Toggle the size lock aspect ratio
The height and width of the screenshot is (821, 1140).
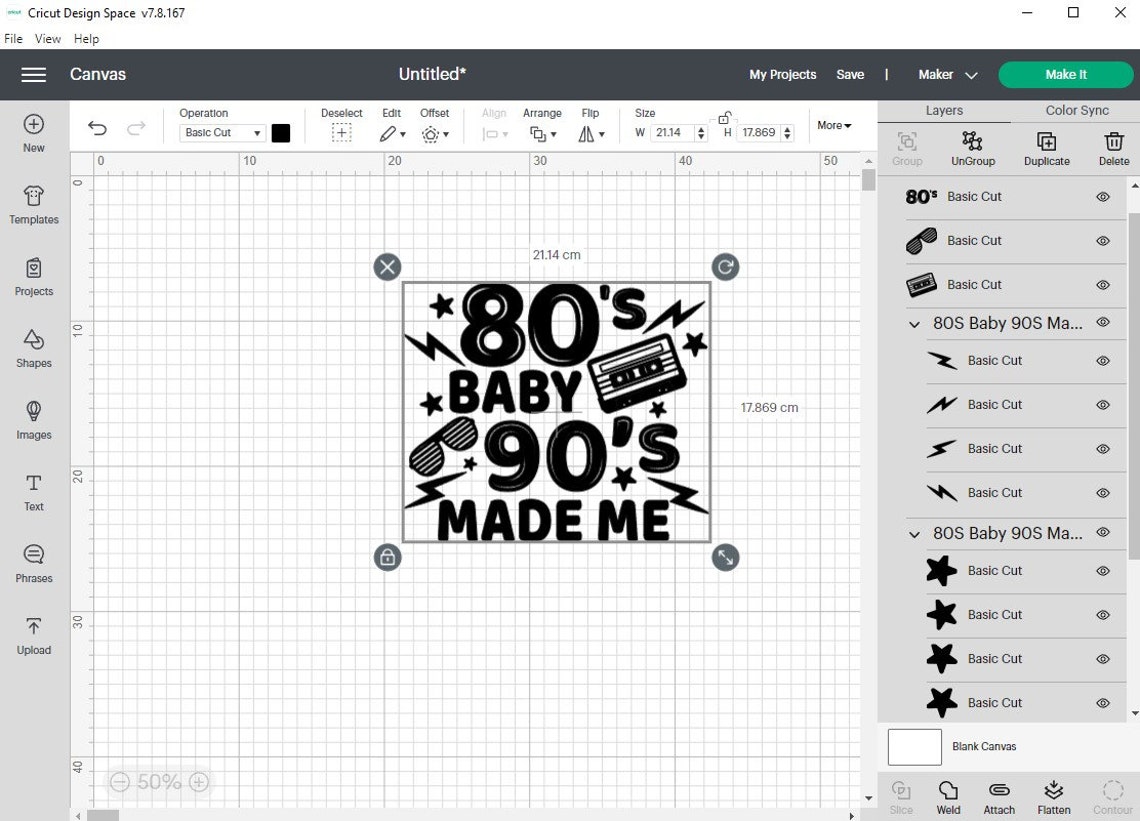(x=725, y=117)
